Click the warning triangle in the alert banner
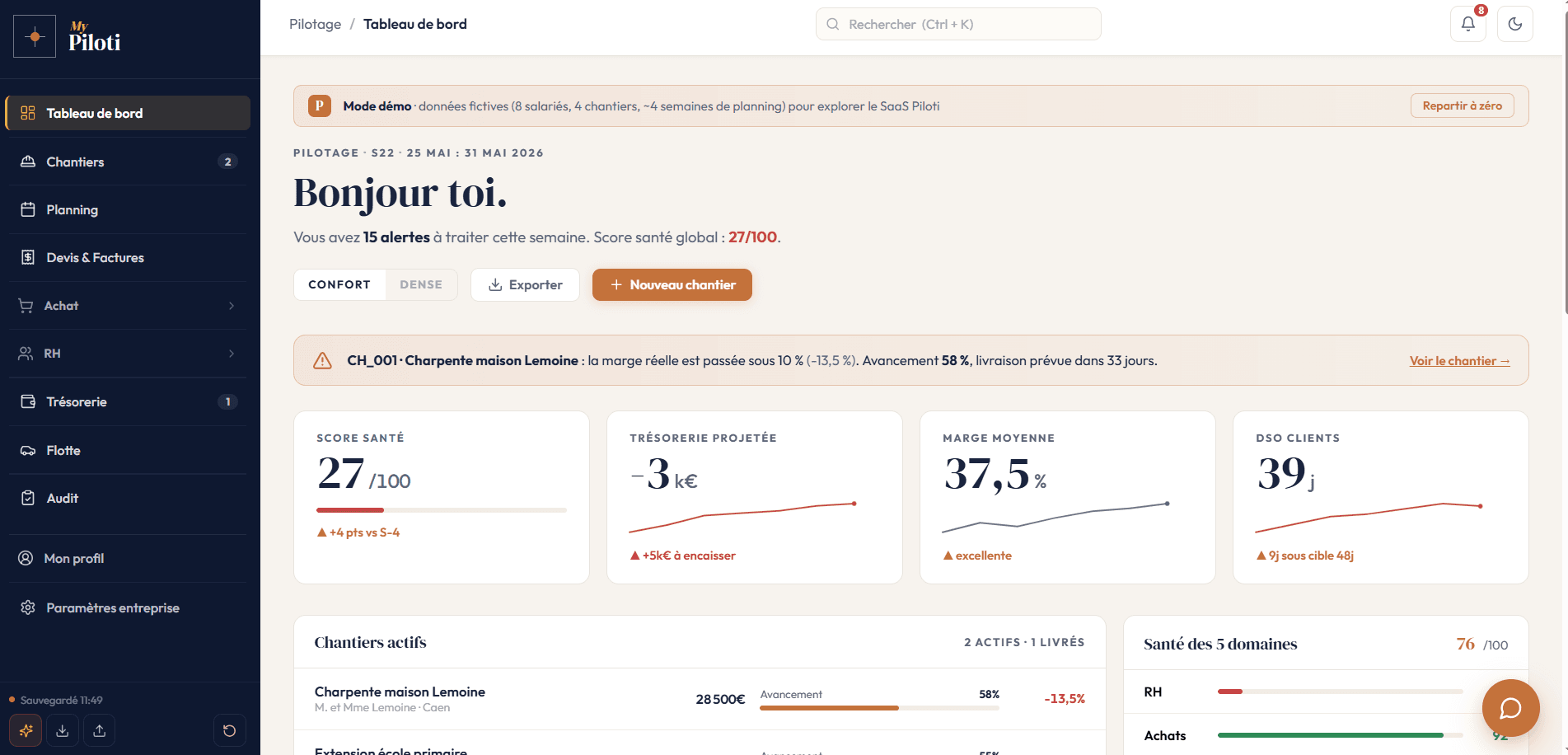The image size is (1568, 755). 322,360
